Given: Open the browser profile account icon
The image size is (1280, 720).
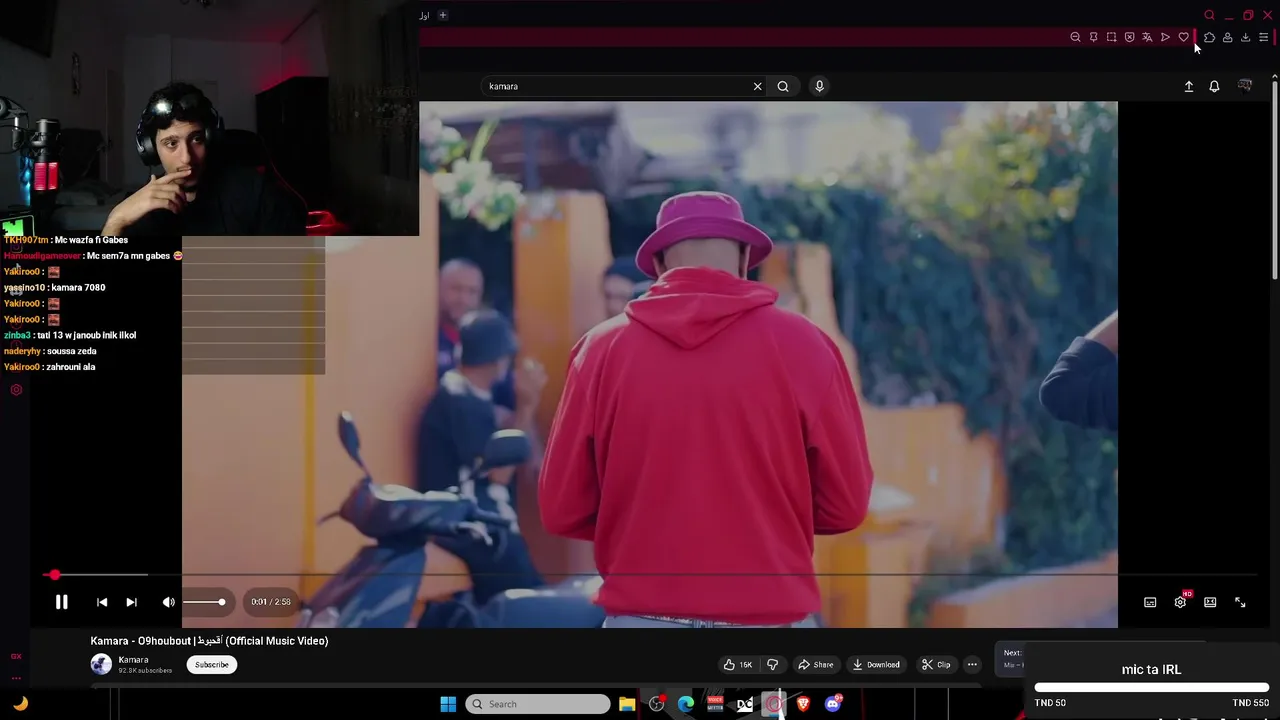Looking at the screenshot, I should (x=1227, y=37).
